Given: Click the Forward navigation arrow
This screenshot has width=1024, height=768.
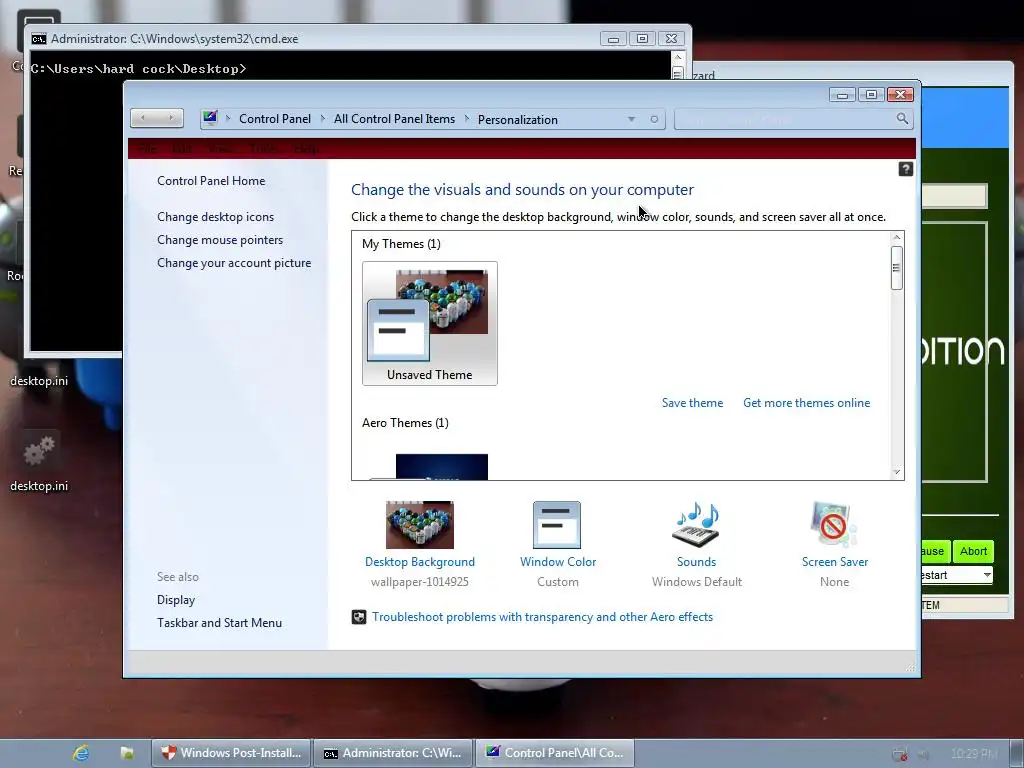Looking at the screenshot, I should tap(170, 118).
